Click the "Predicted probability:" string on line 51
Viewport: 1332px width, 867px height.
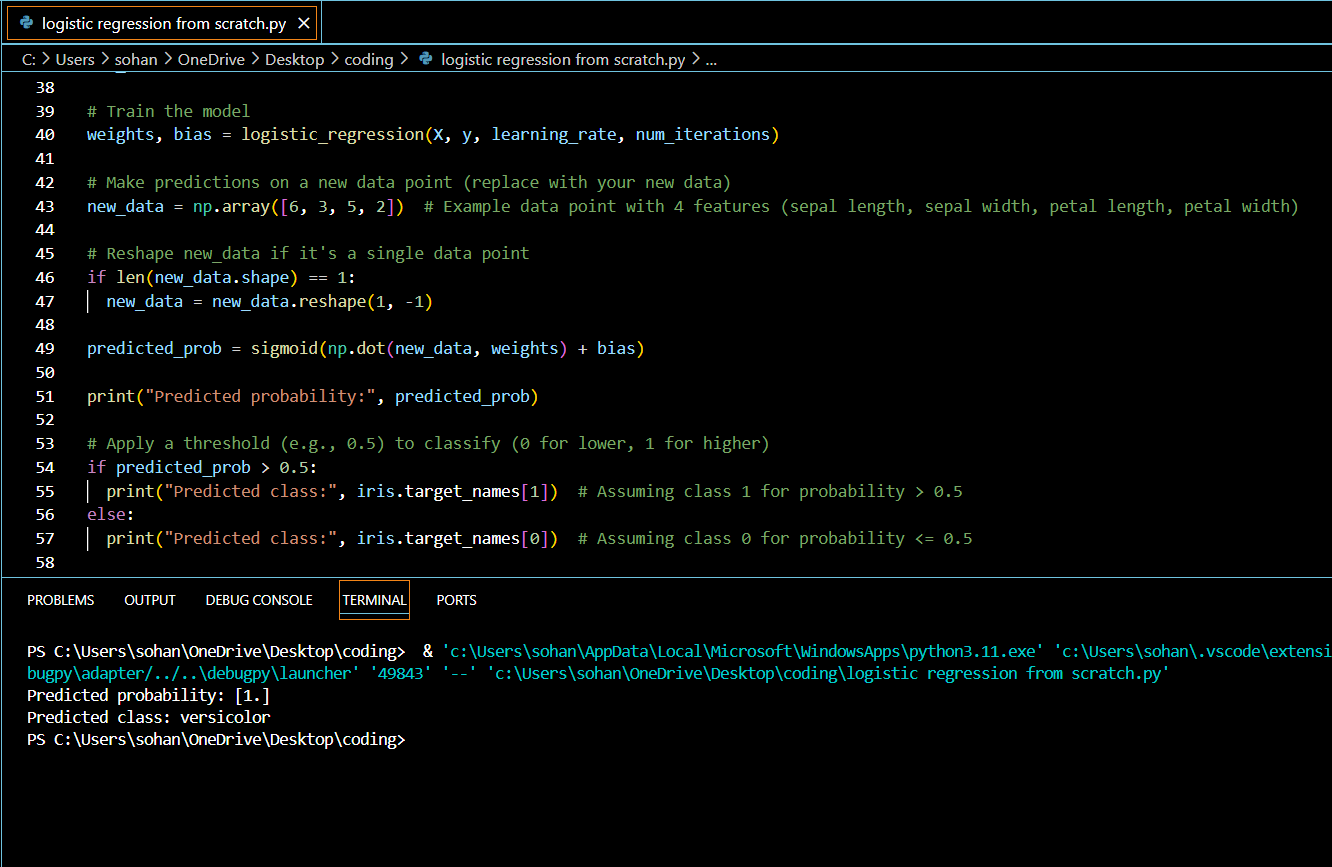click(x=260, y=396)
